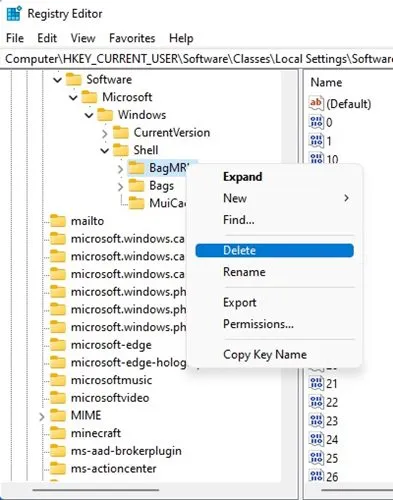The height and width of the screenshot is (500, 393).
Task: Collapse the Shell key
Action: [x=105, y=151]
